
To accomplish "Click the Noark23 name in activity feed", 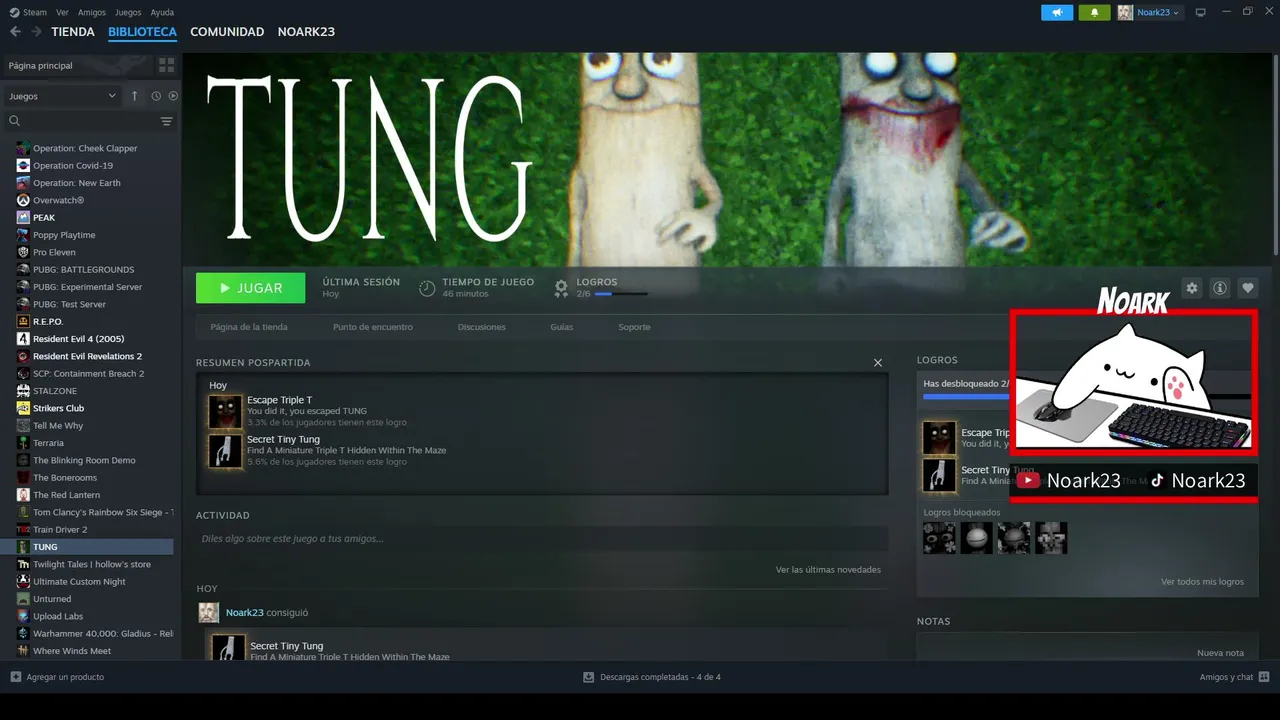I will point(245,613).
